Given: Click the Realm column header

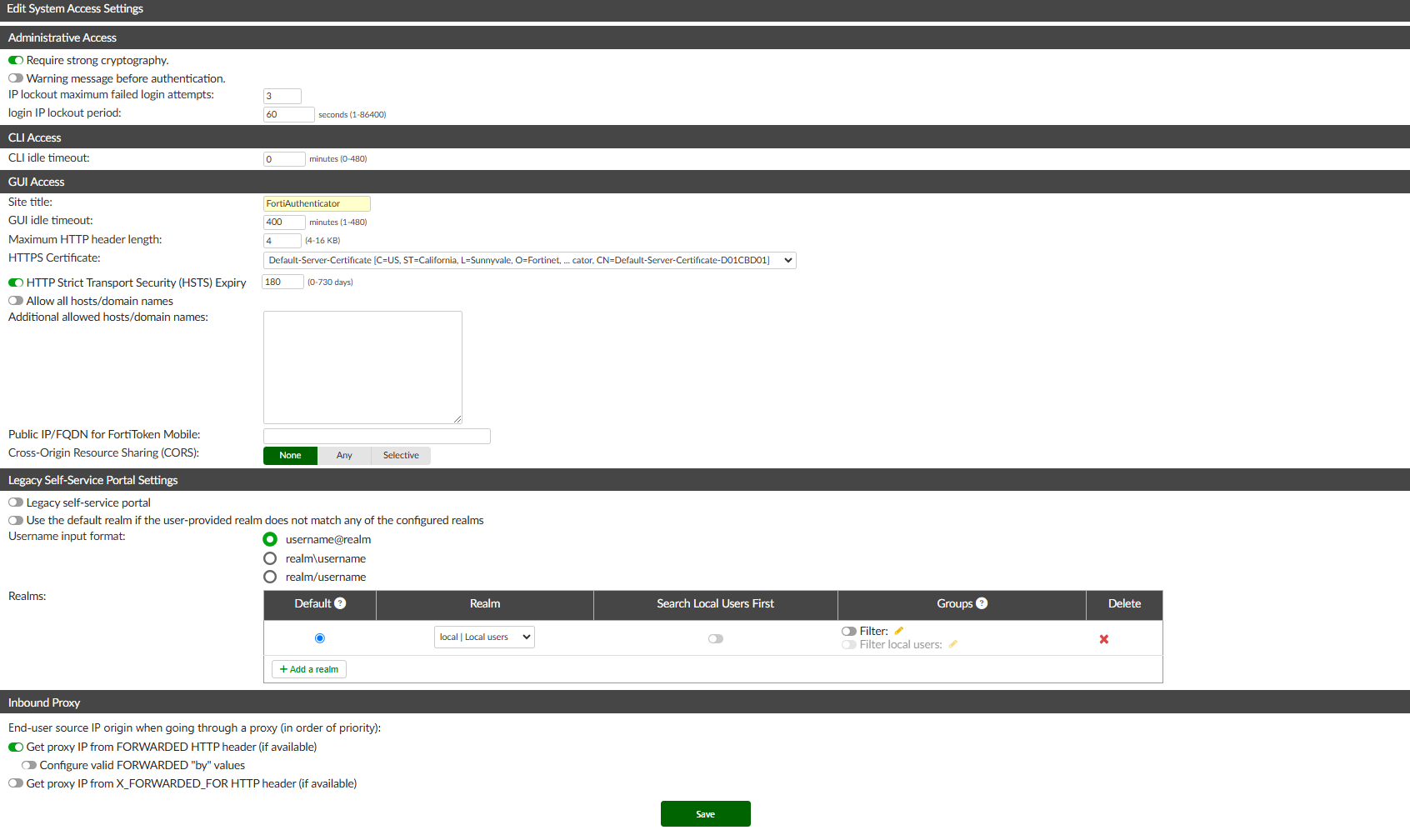Looking at the screenshot, I should [x=485, y=603].
